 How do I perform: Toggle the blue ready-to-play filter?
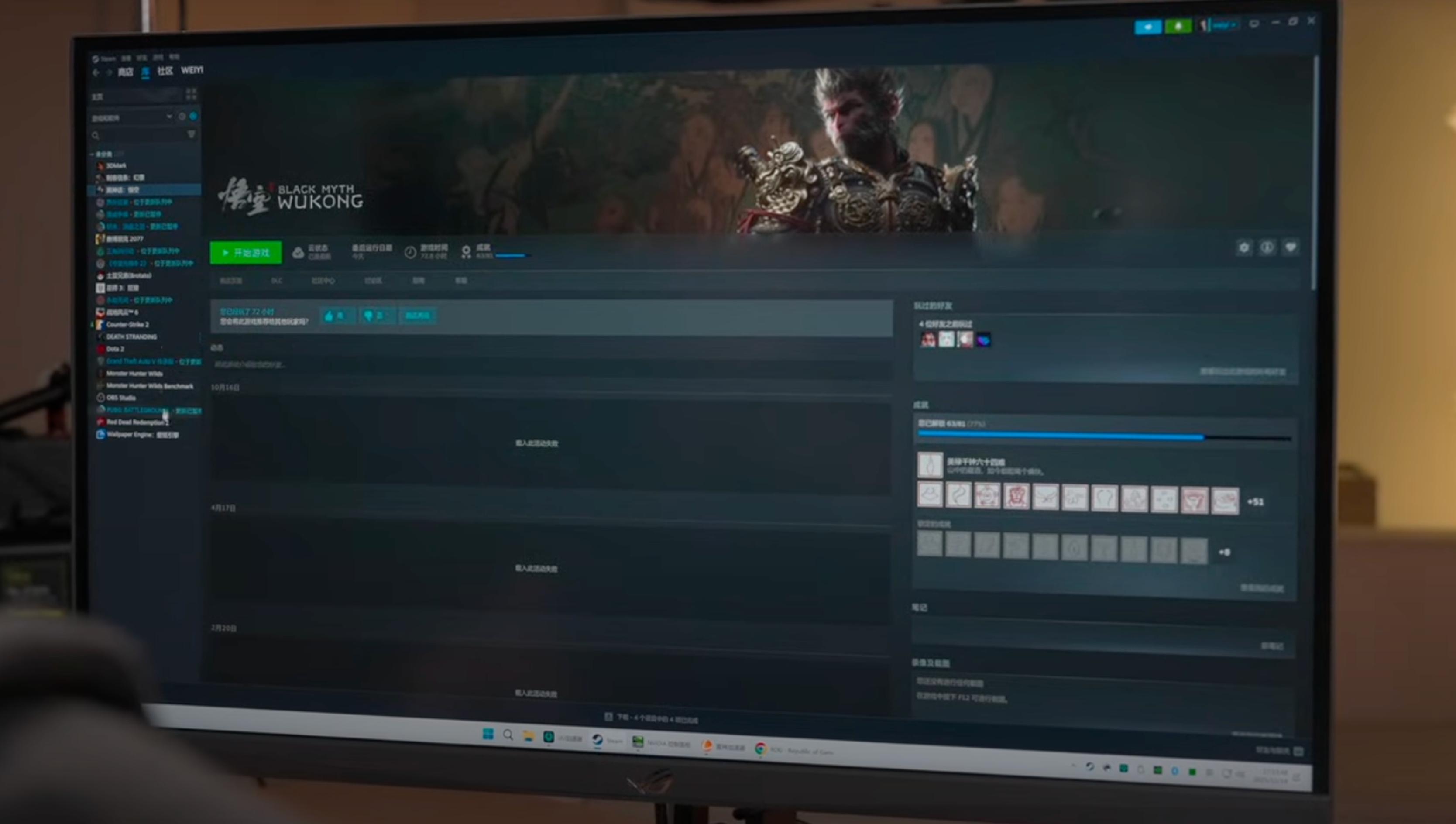coord(193,116)
